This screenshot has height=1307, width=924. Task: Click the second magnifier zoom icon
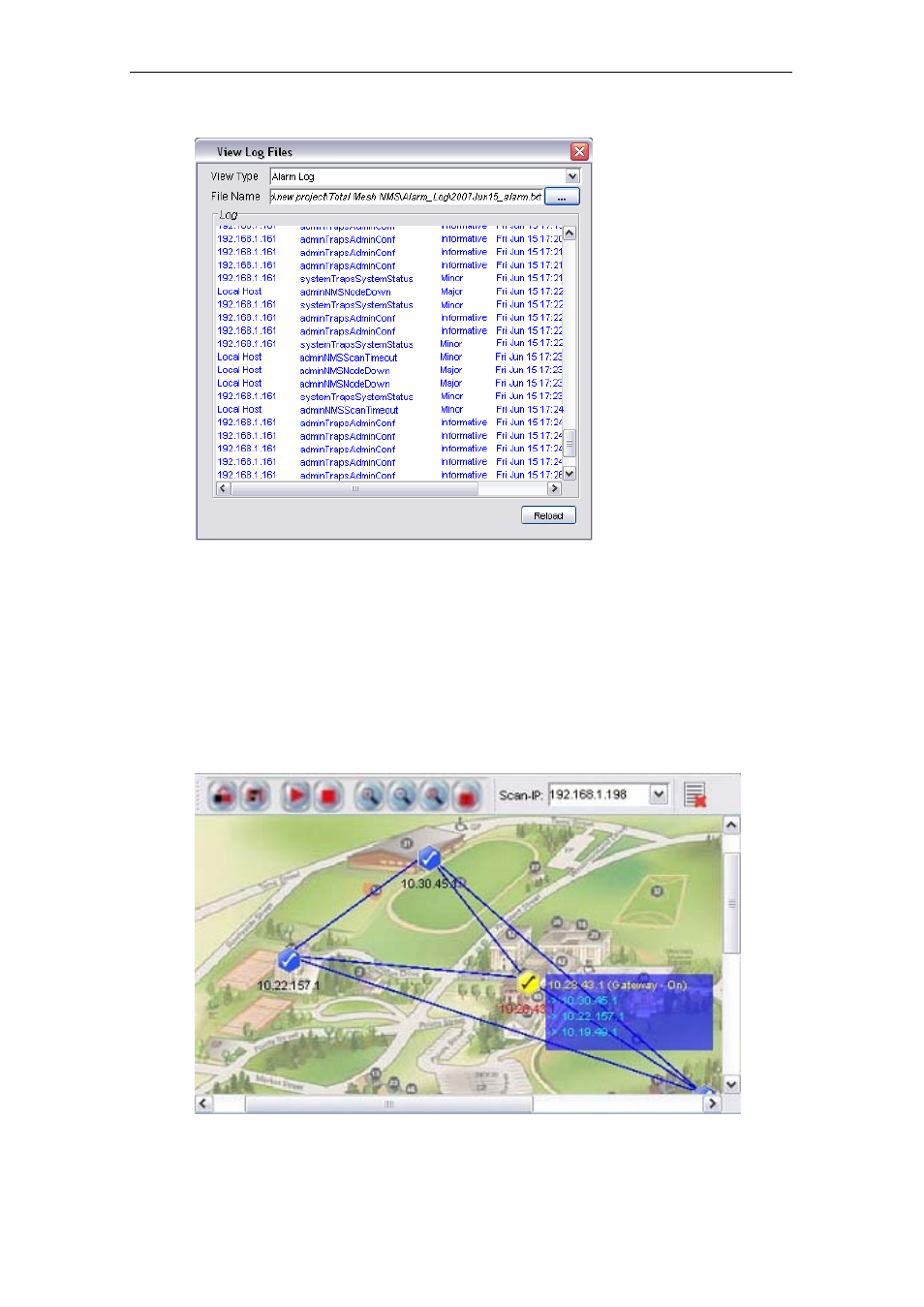pos(402,796)
